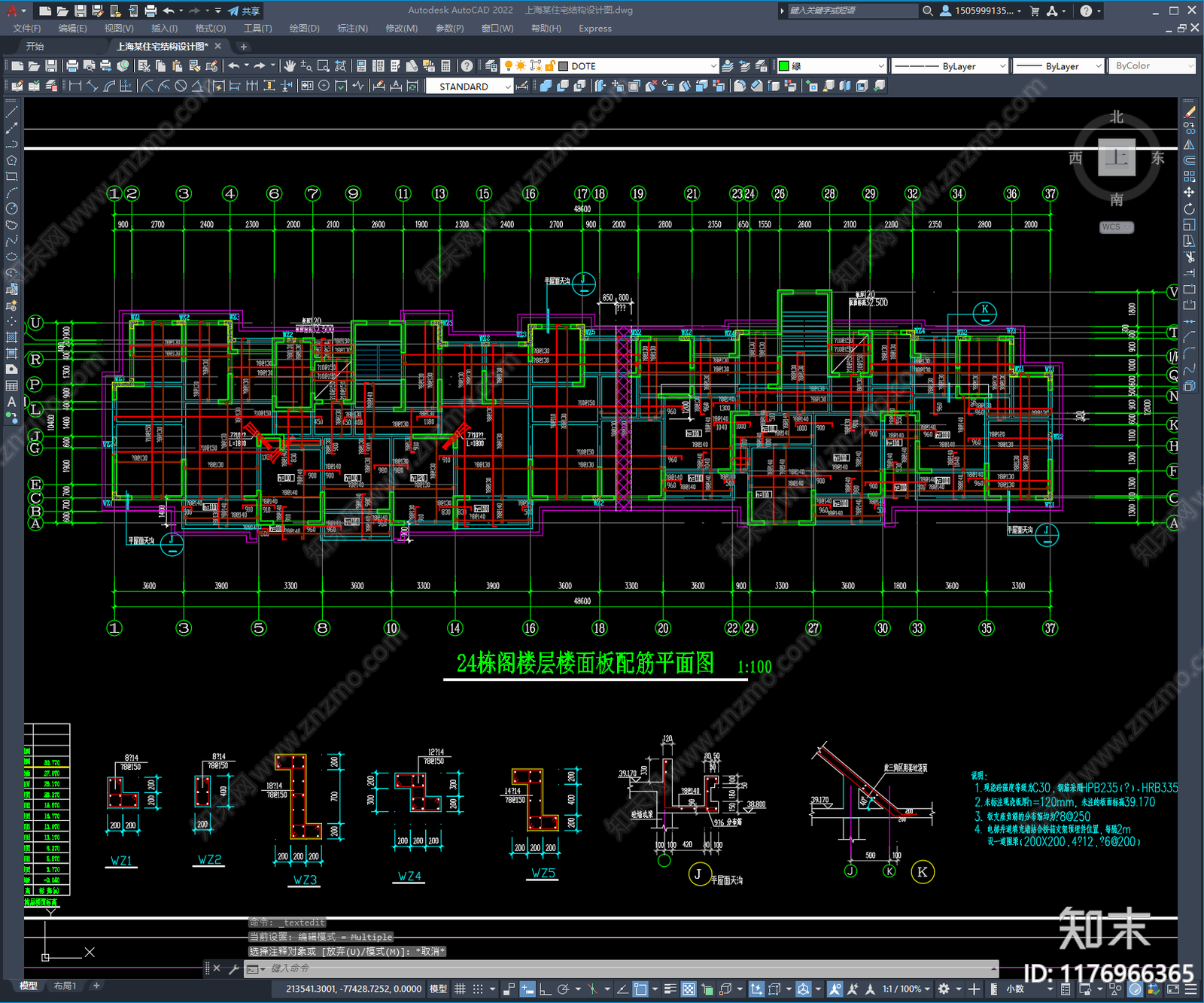Toggle polar tracking in status bar

tap(563, 989)
